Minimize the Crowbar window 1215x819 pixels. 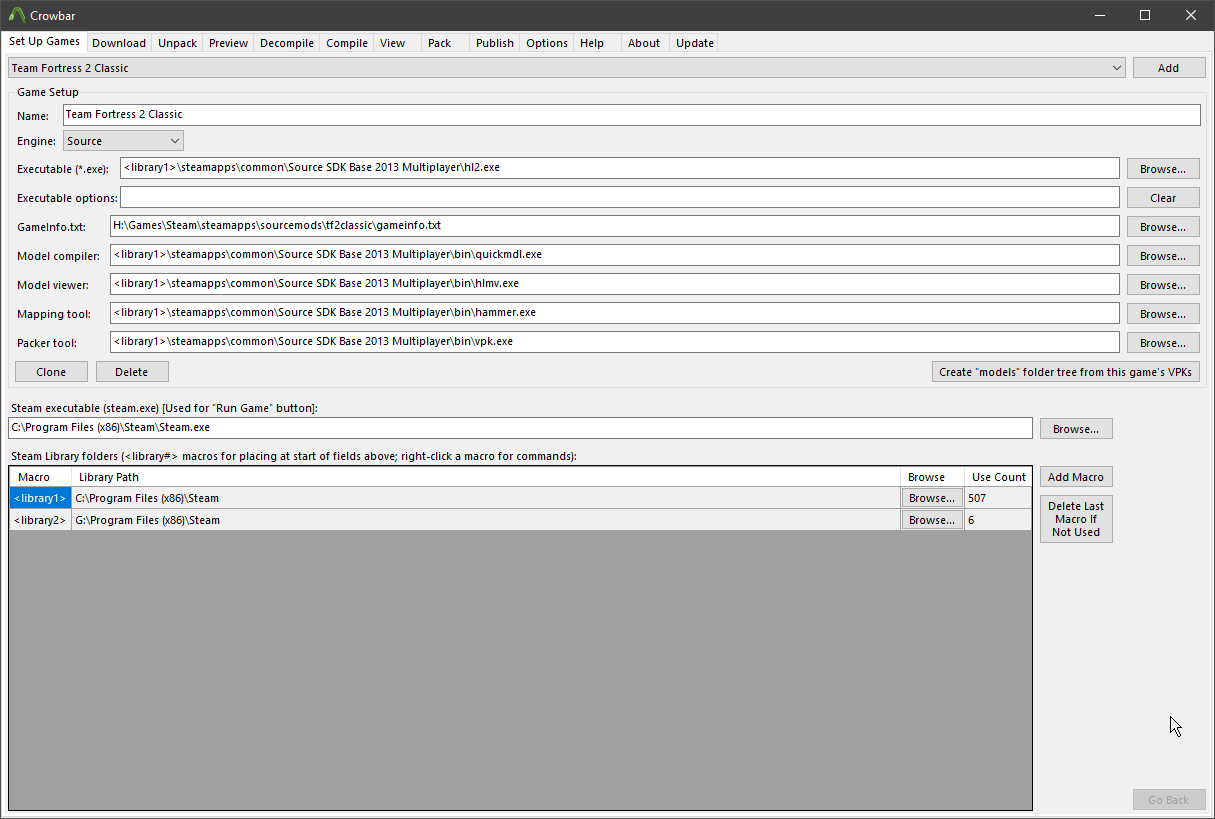coord(1099,15)
